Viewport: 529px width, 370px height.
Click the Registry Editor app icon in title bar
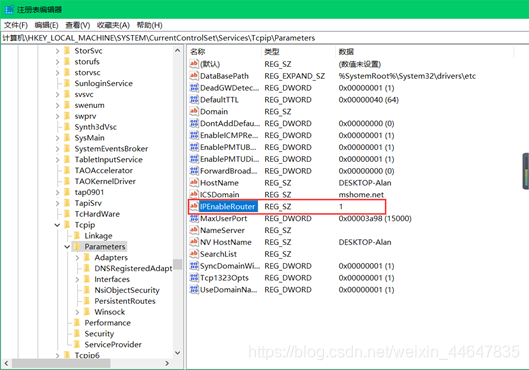point(9,9)
